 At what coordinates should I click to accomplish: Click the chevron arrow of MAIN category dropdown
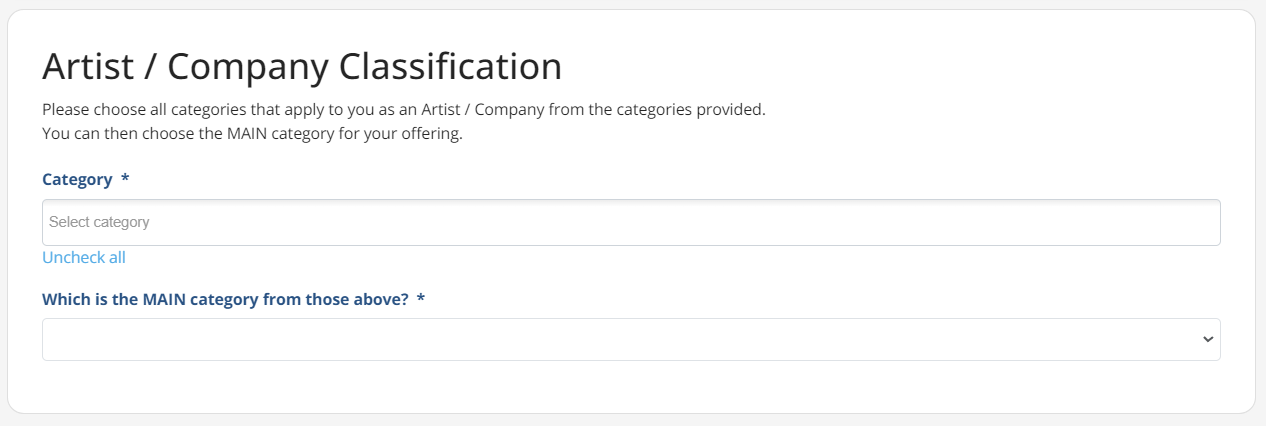[1207, 340]
